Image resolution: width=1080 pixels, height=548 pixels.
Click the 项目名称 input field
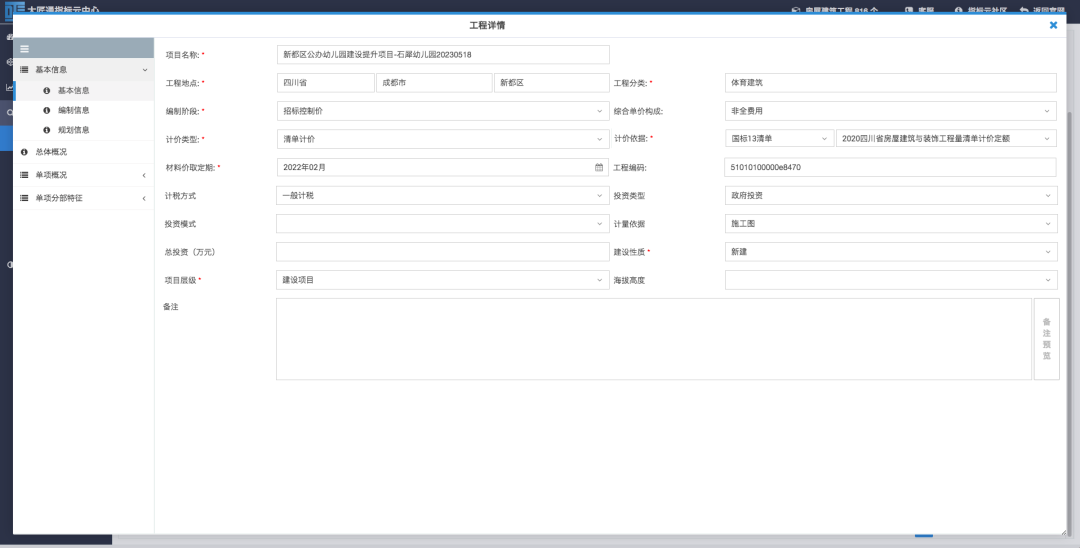pos(443,54)
